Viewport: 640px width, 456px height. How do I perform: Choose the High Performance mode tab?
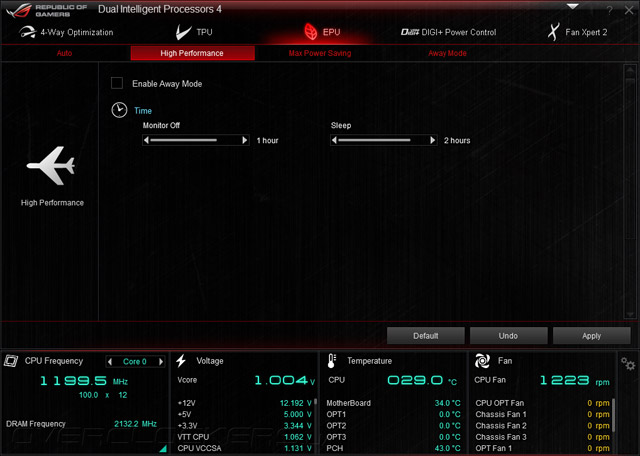coord(192,53)
